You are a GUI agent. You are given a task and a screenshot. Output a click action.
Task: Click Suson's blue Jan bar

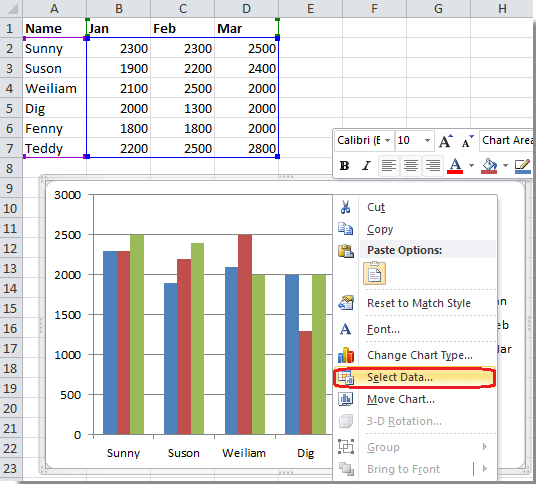[x=171, y=359]
